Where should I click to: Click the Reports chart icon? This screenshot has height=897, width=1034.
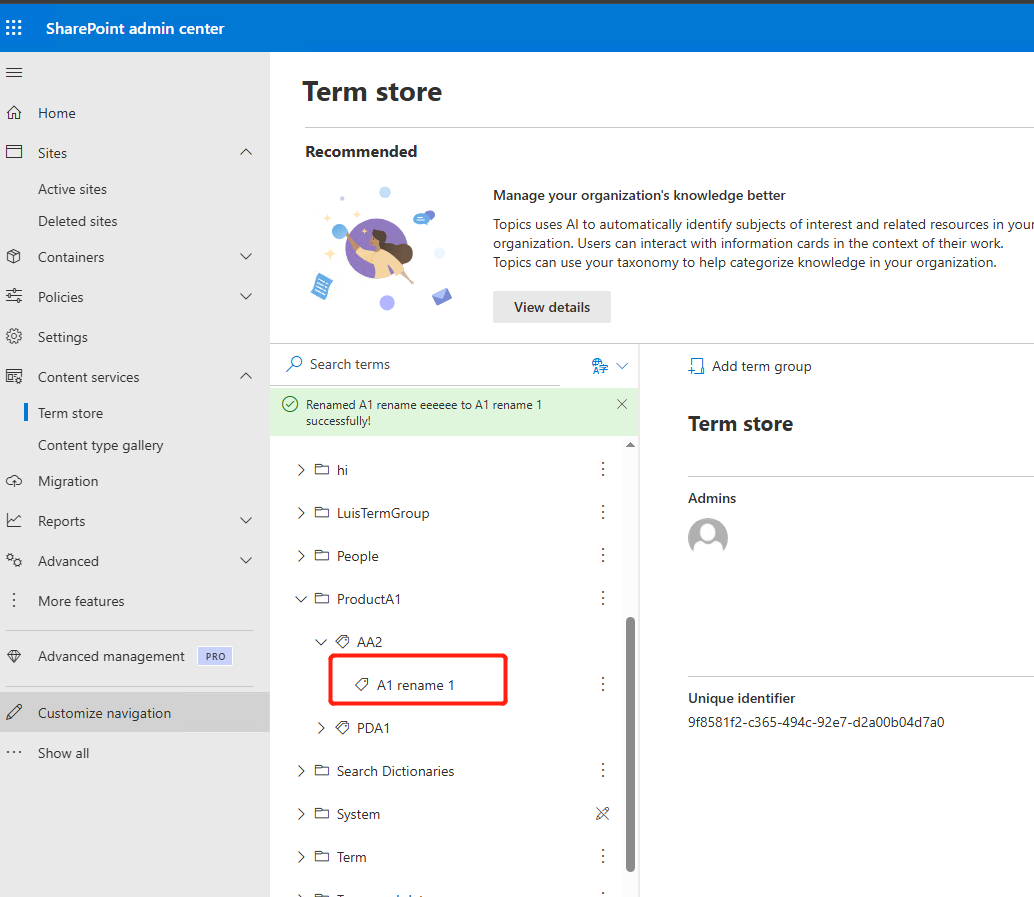(x=14, y=520)
